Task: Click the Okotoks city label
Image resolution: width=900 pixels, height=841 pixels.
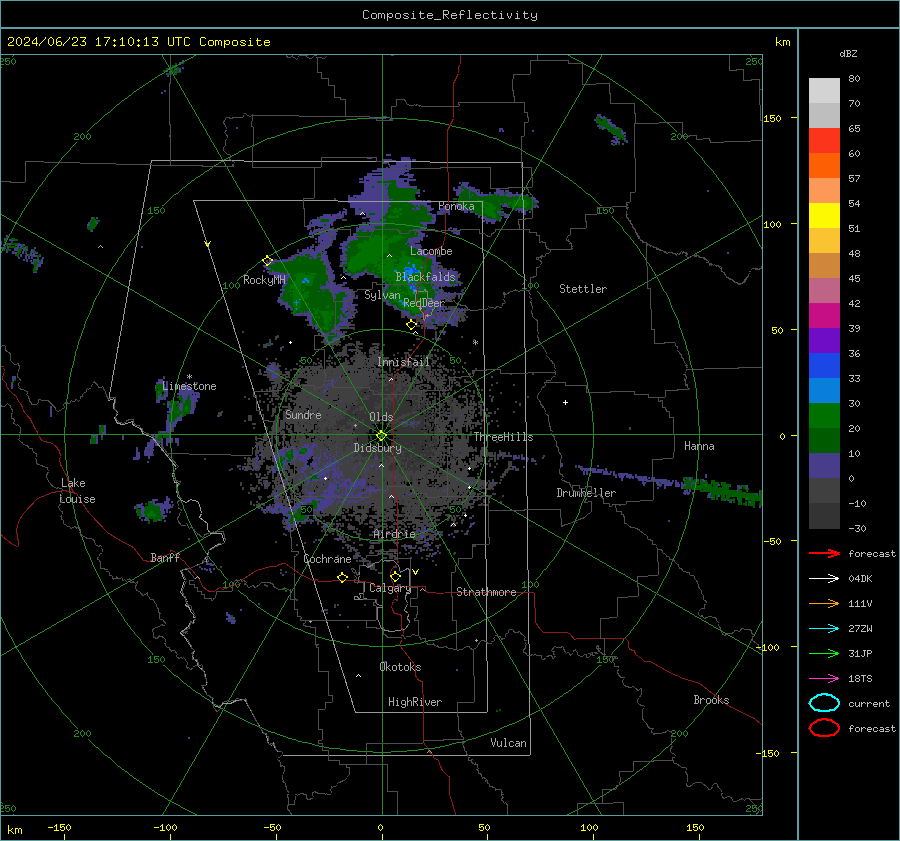Action: (x=400, y=666)
